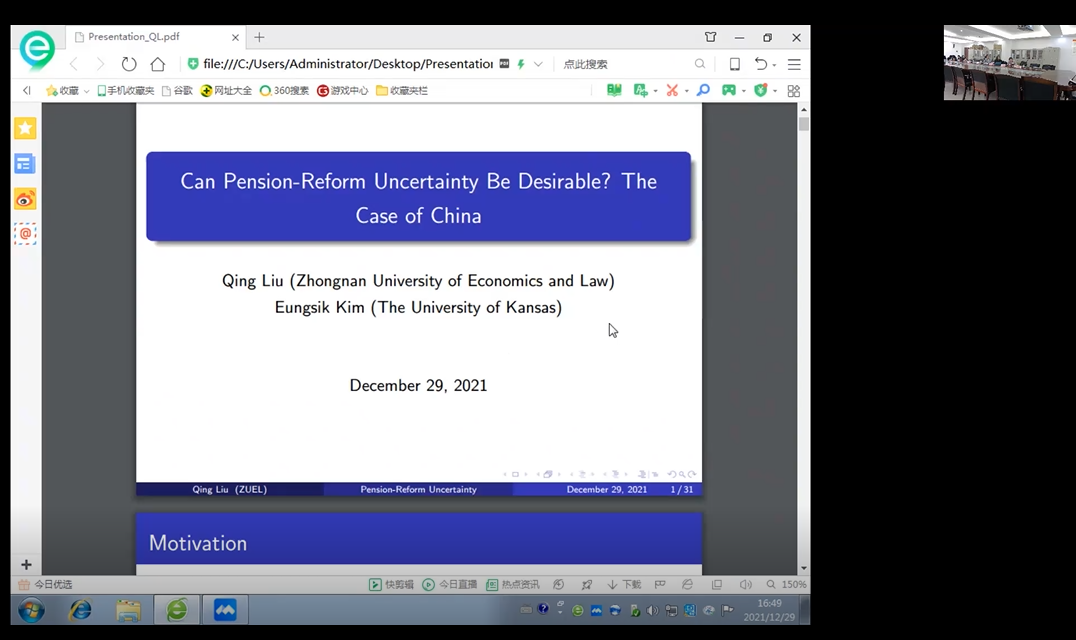The image size is (1076, 640).
Task: Click the 点此搜索 search input field
Action: tap(622, 64)
